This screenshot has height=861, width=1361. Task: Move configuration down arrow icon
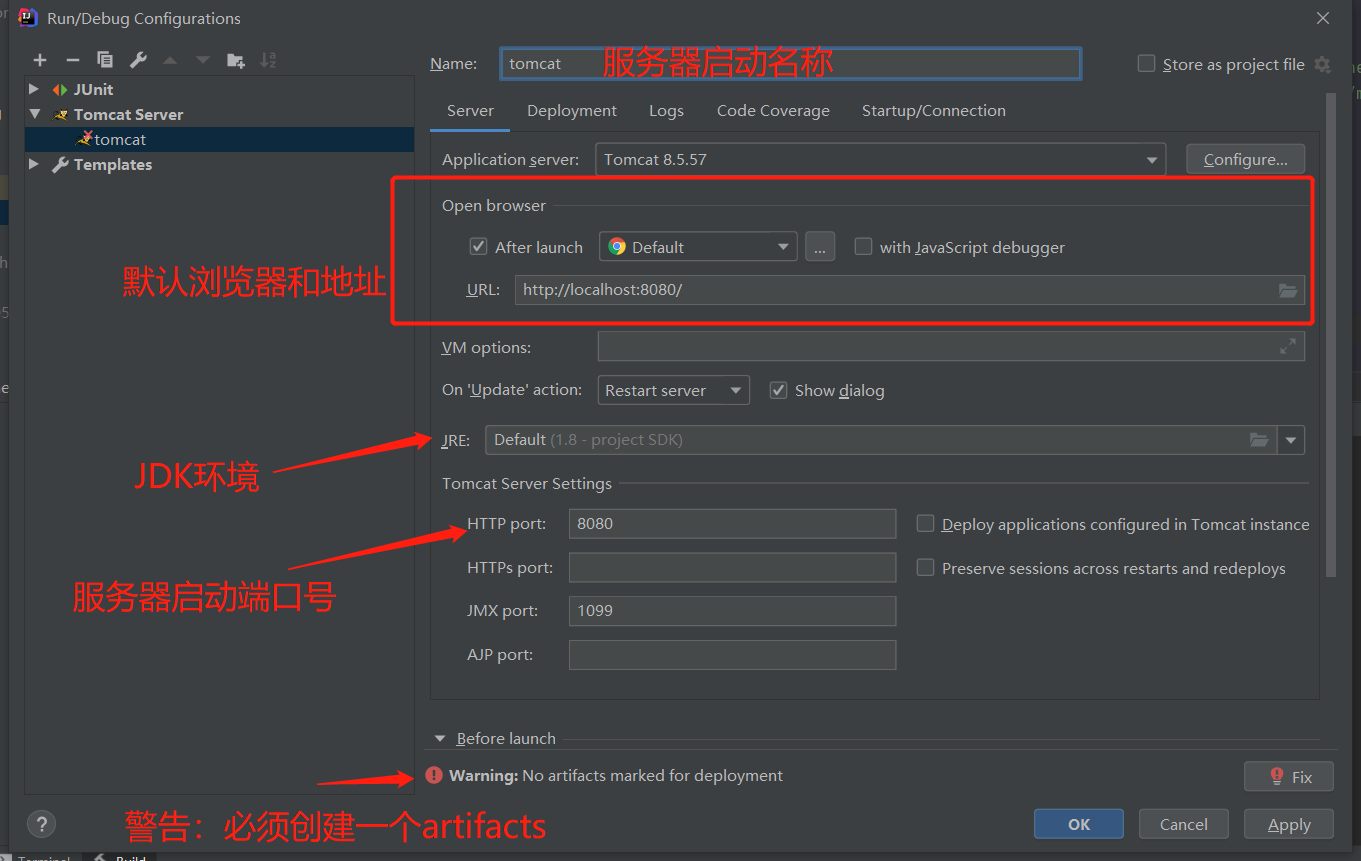[203, 60]
